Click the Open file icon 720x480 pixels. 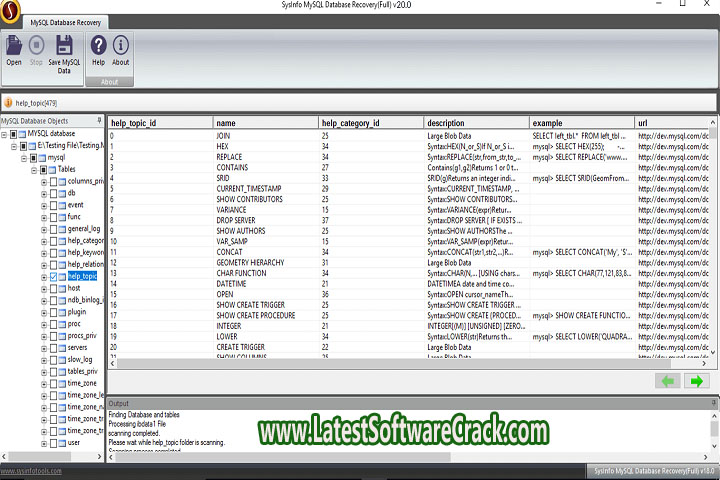click(14, 46)
